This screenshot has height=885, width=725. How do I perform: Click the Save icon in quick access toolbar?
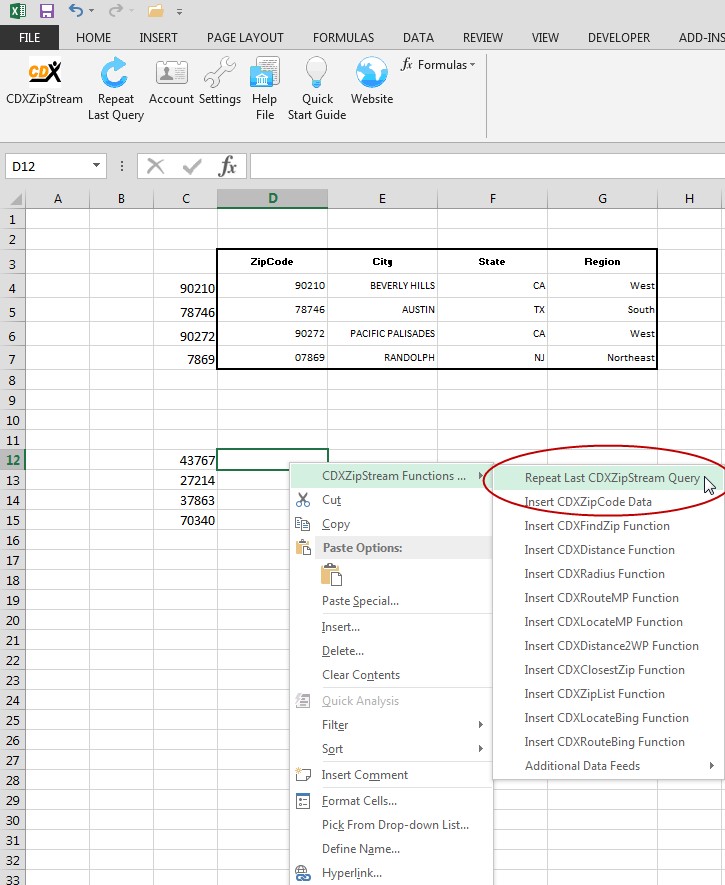coord(46,11)
